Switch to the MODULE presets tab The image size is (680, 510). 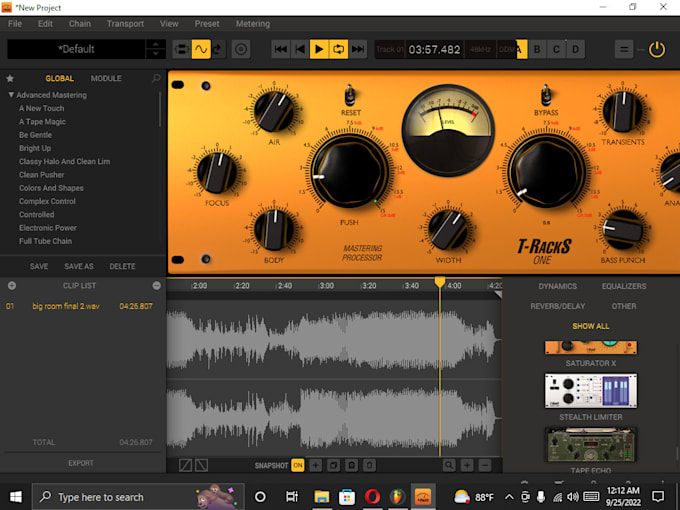click(106, 78)
